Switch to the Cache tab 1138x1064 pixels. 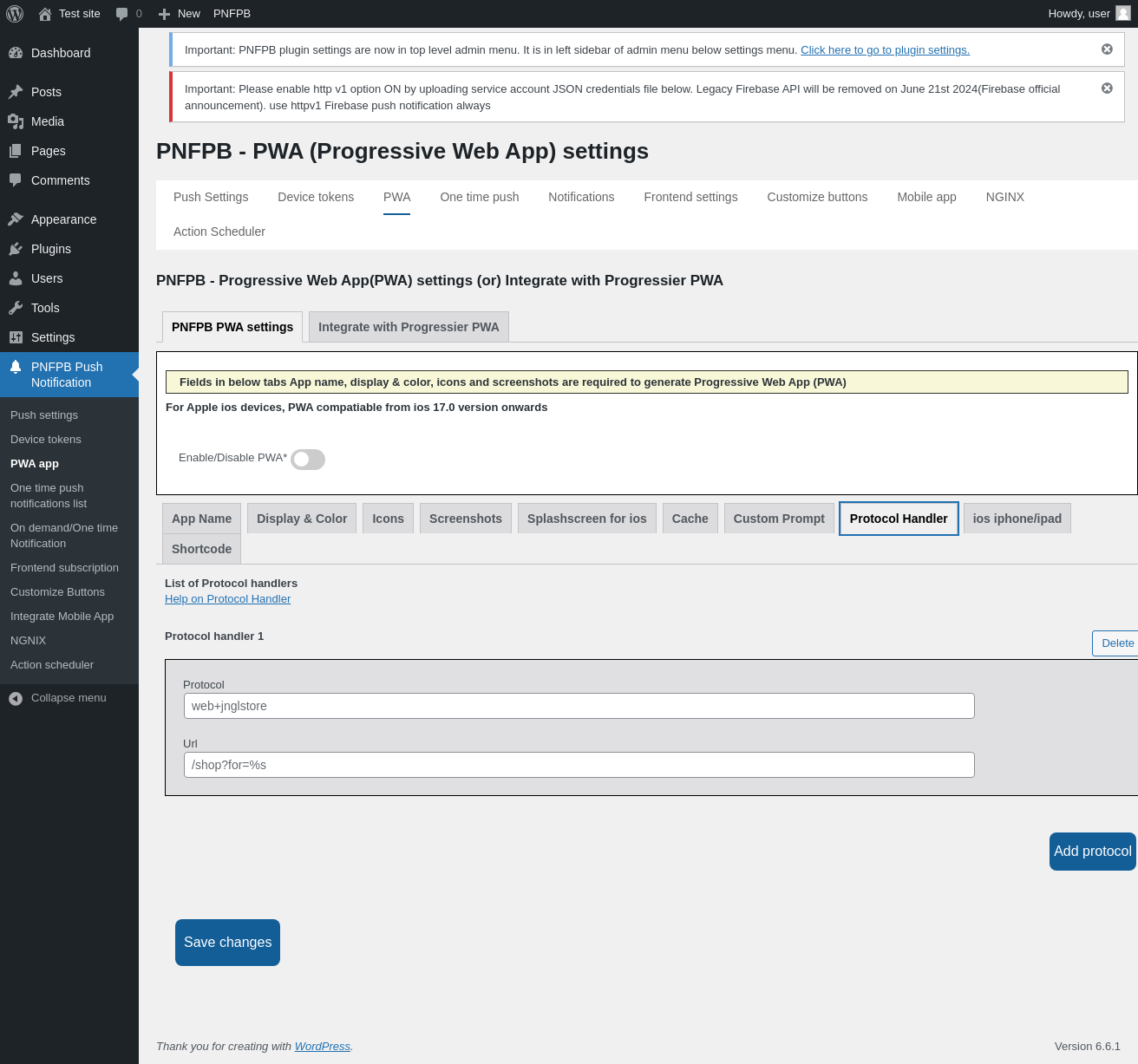(690, 519)
